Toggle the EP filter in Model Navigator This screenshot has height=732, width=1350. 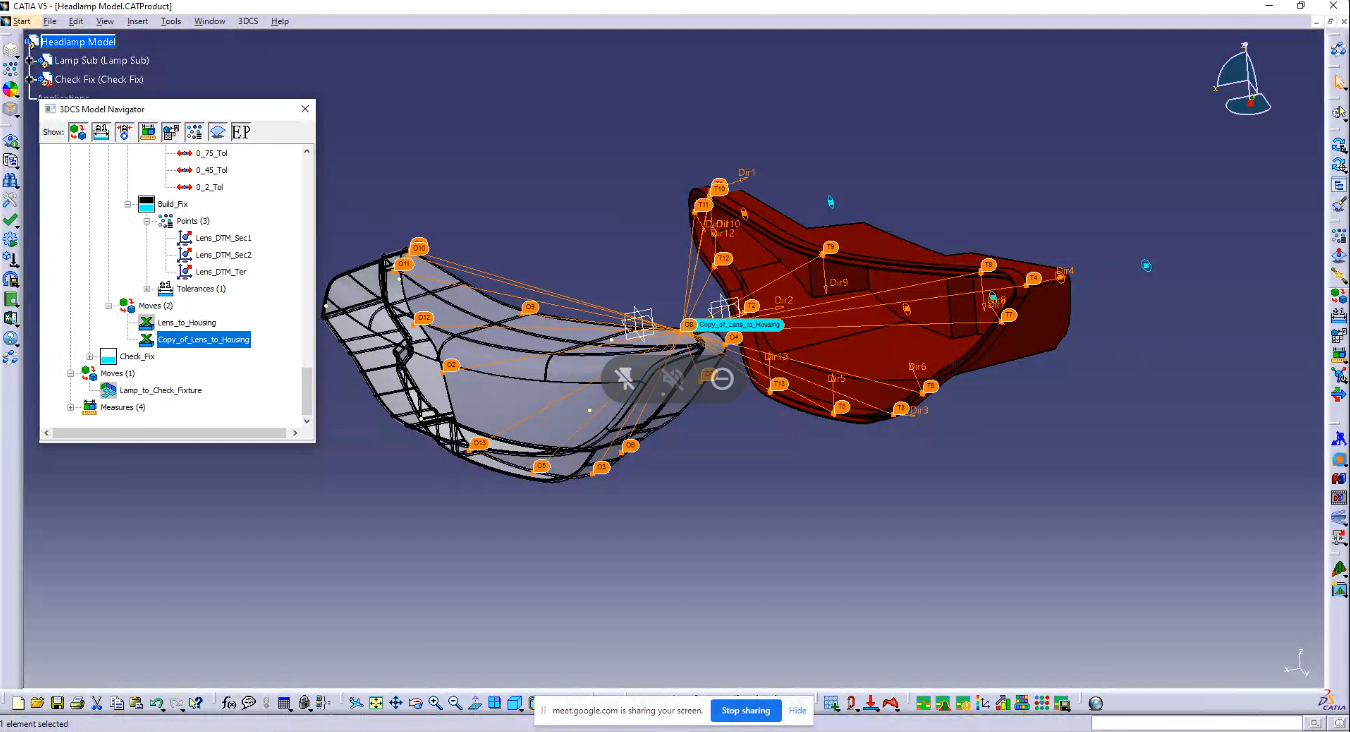pos(241,132)
